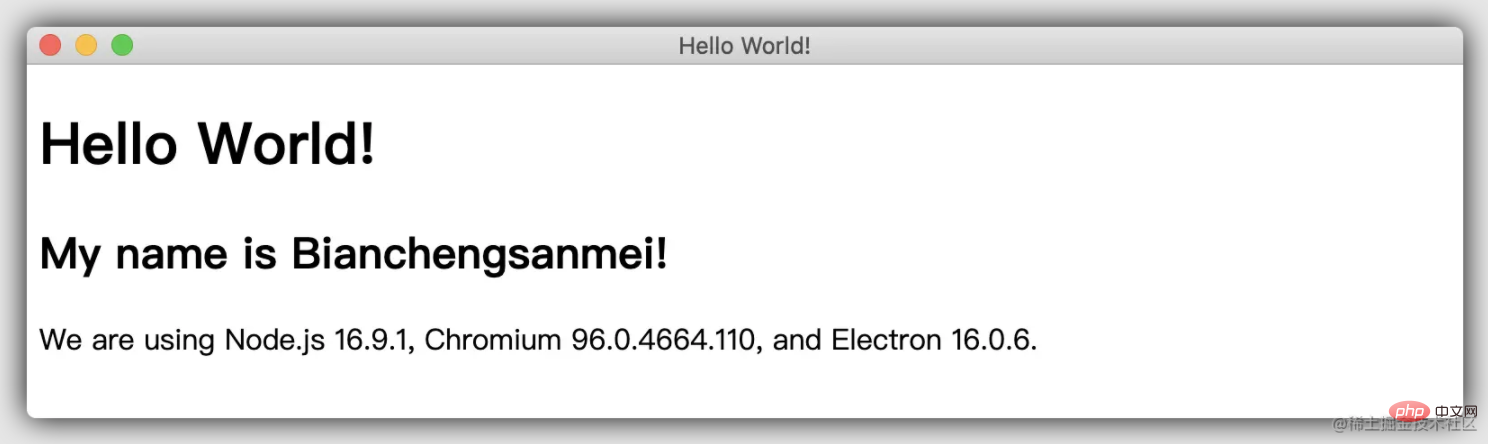Click the php logo watermark
1488x444 pixels.
tap(1400, 412)
